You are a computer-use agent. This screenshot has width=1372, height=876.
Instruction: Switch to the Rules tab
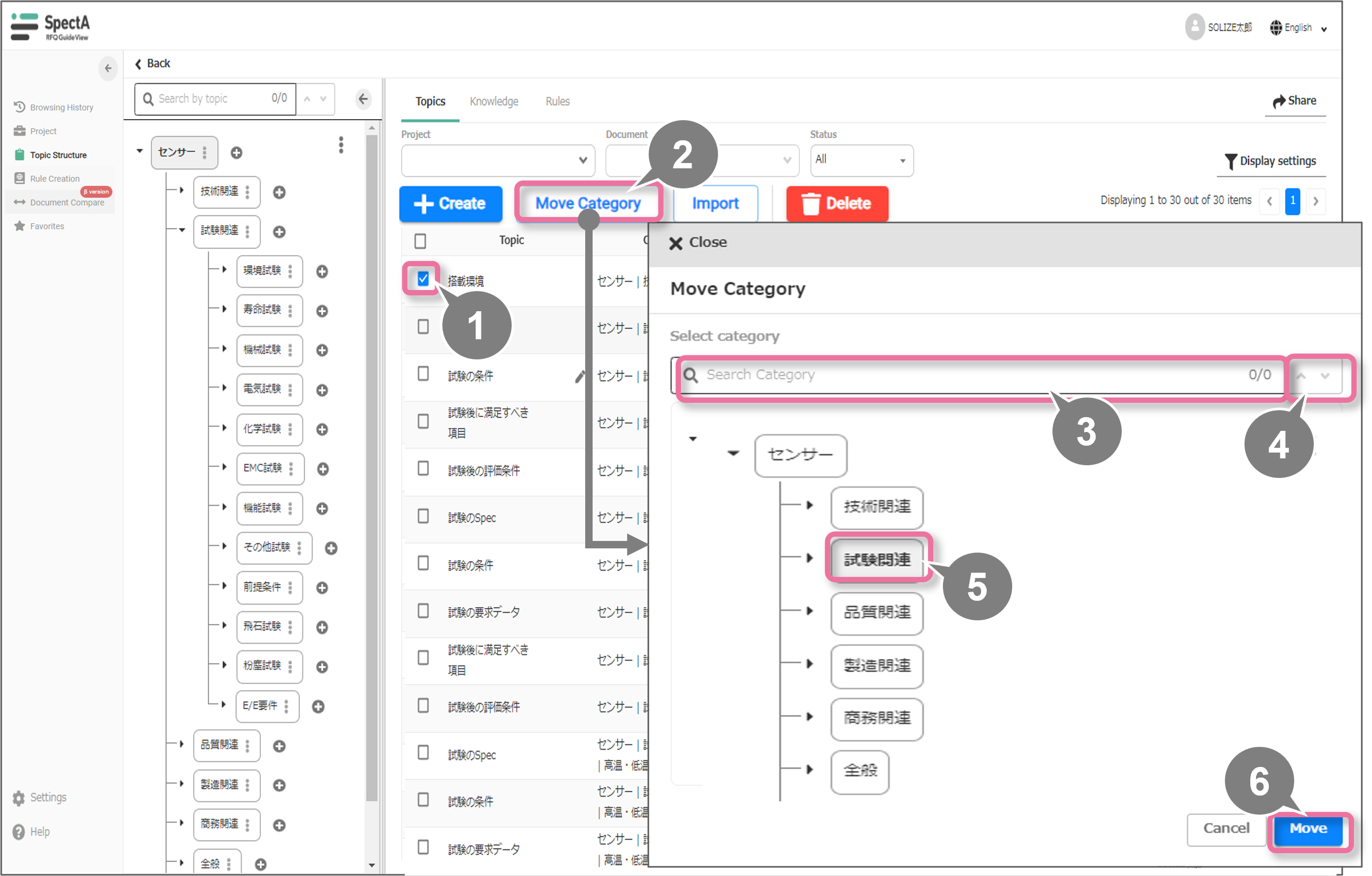[557, 102]
